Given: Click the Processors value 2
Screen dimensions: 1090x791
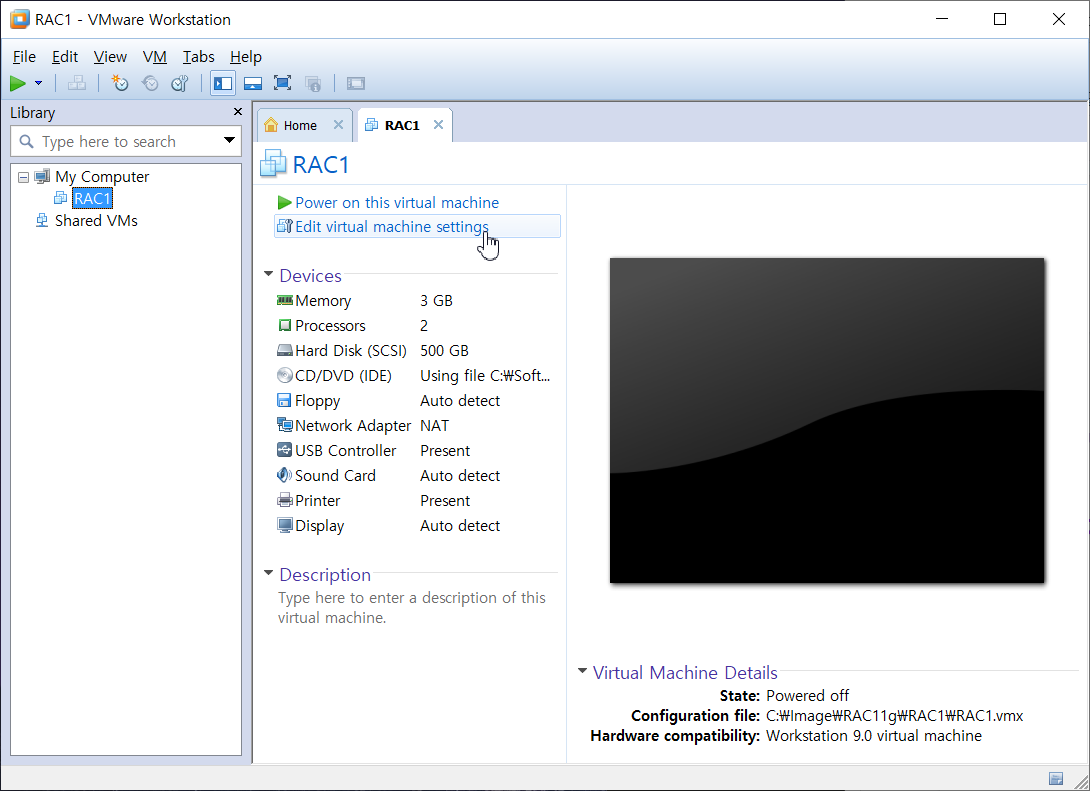Looking at the screenshot, I should click(424, 326).
